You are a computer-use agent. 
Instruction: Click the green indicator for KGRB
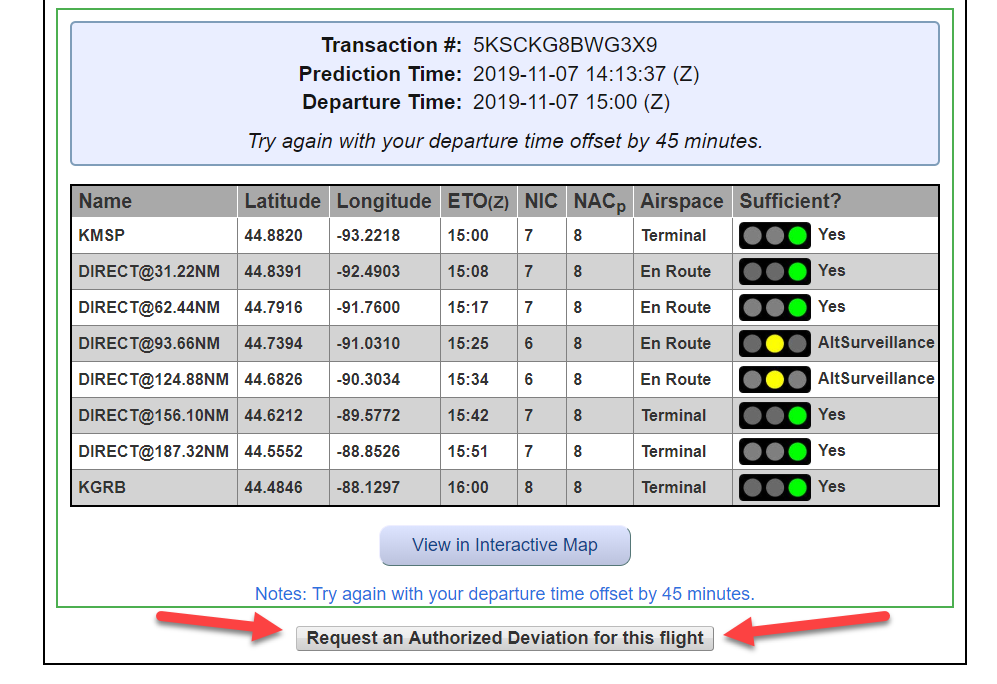tap(797, 487)
